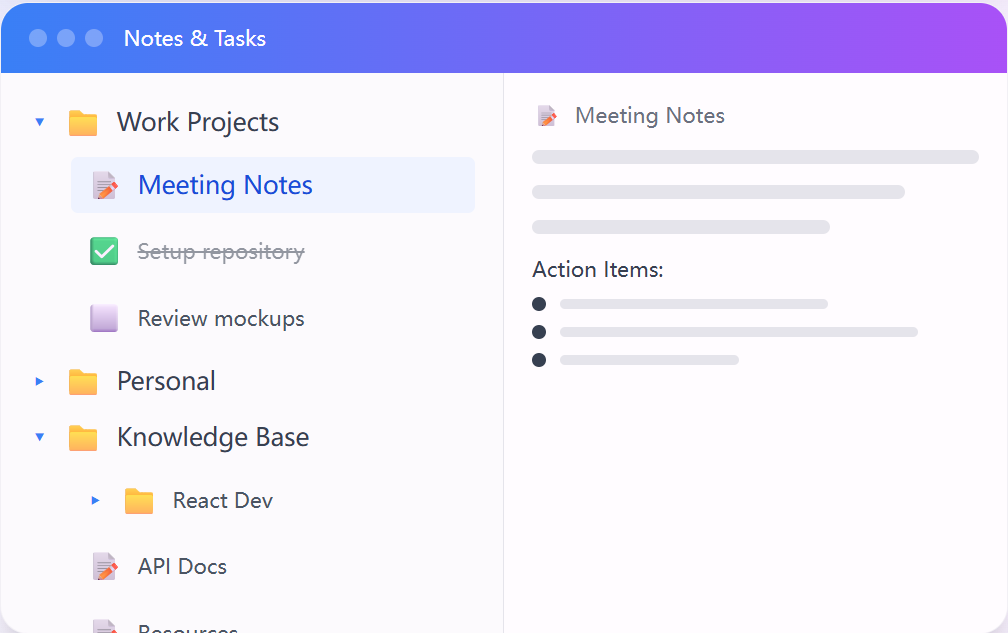This screenshot has height=633, width=1008.
Task: Collapse the Work Projects folder arrow
Action: point(40,123)
